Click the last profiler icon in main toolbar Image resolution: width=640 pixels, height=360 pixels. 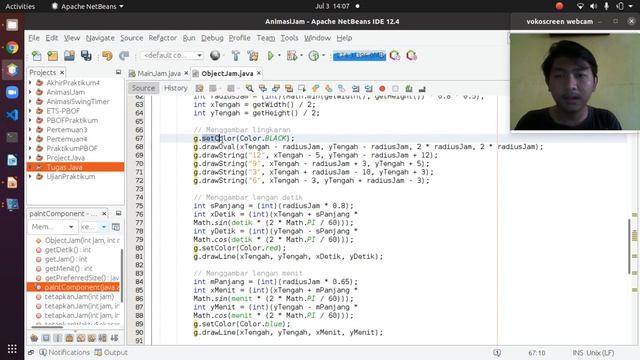pos(411,56)
